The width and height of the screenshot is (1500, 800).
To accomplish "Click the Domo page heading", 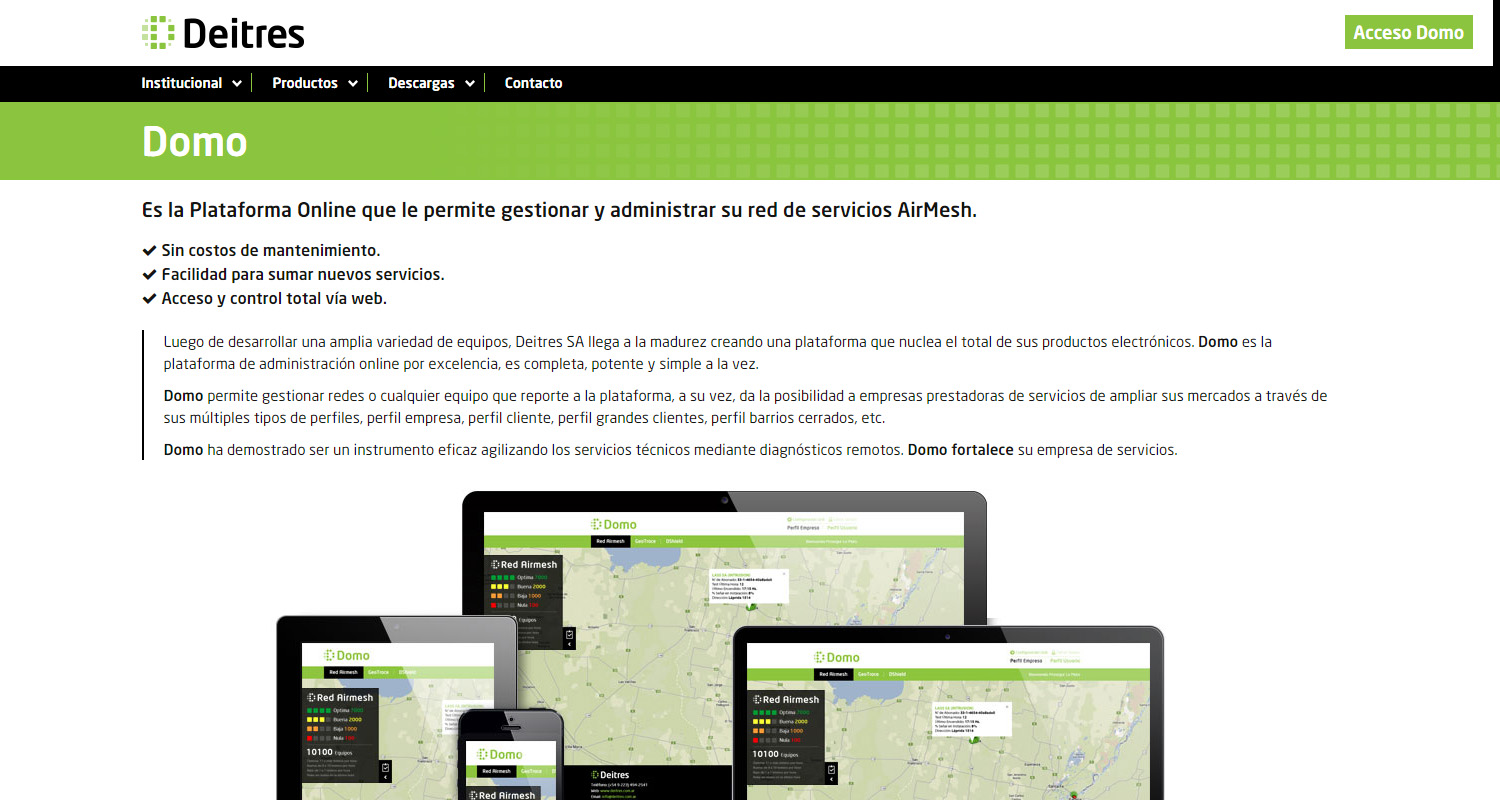I will point(194,141).
